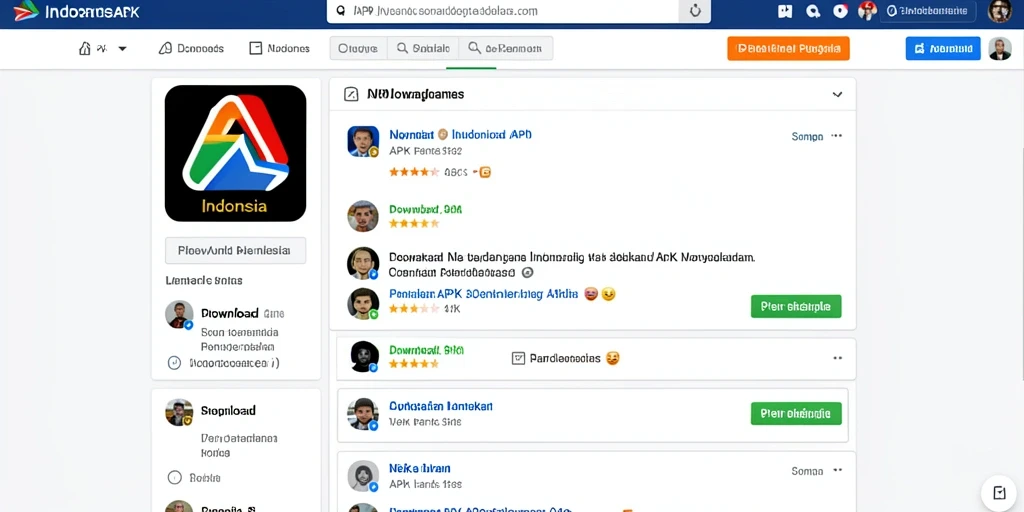Click Somao in the Neike hlvain row
Viewport: 1024px width, 512px height.
tap(807, 471)
